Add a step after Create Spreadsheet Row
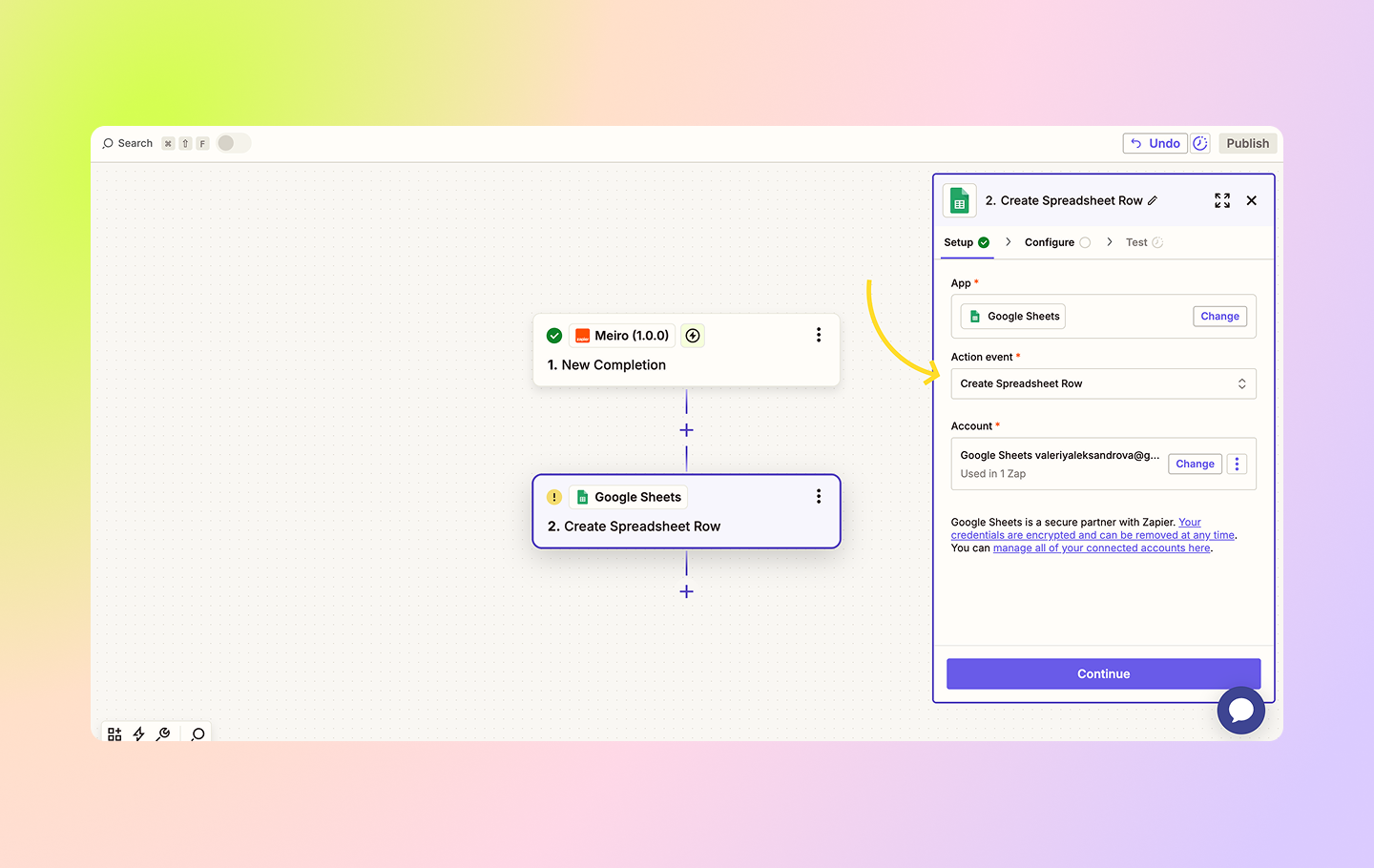Image resolution: width=1374 pixels, height=868 pixels. (x=686, y=591)
